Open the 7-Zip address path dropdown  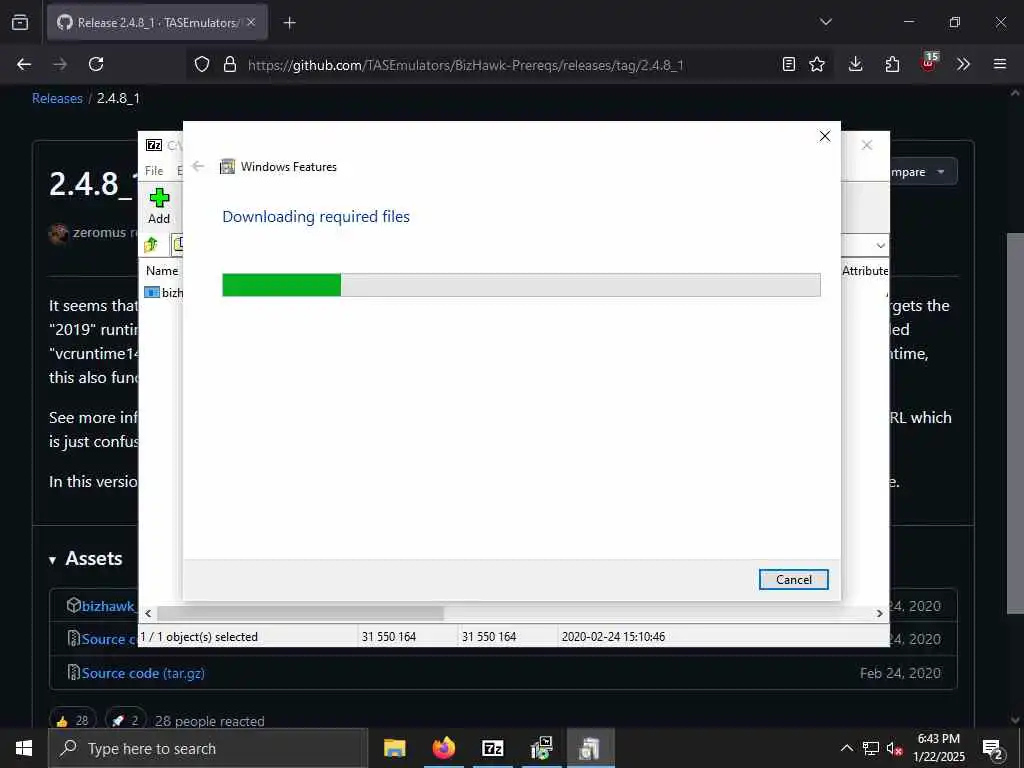pos(880,246)
